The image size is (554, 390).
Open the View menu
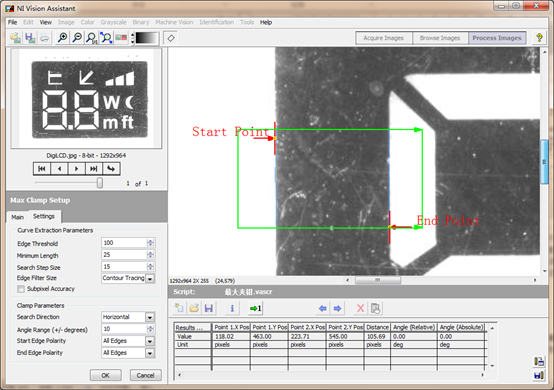click(x=46, y=22)
